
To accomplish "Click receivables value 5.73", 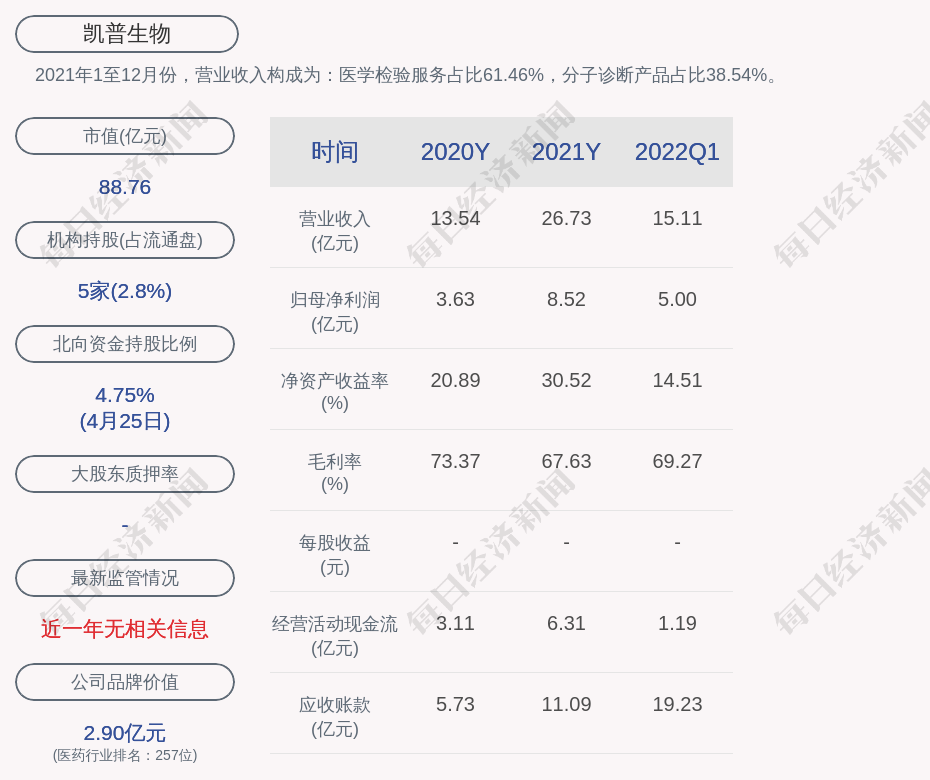I will (x=455, y=704).
